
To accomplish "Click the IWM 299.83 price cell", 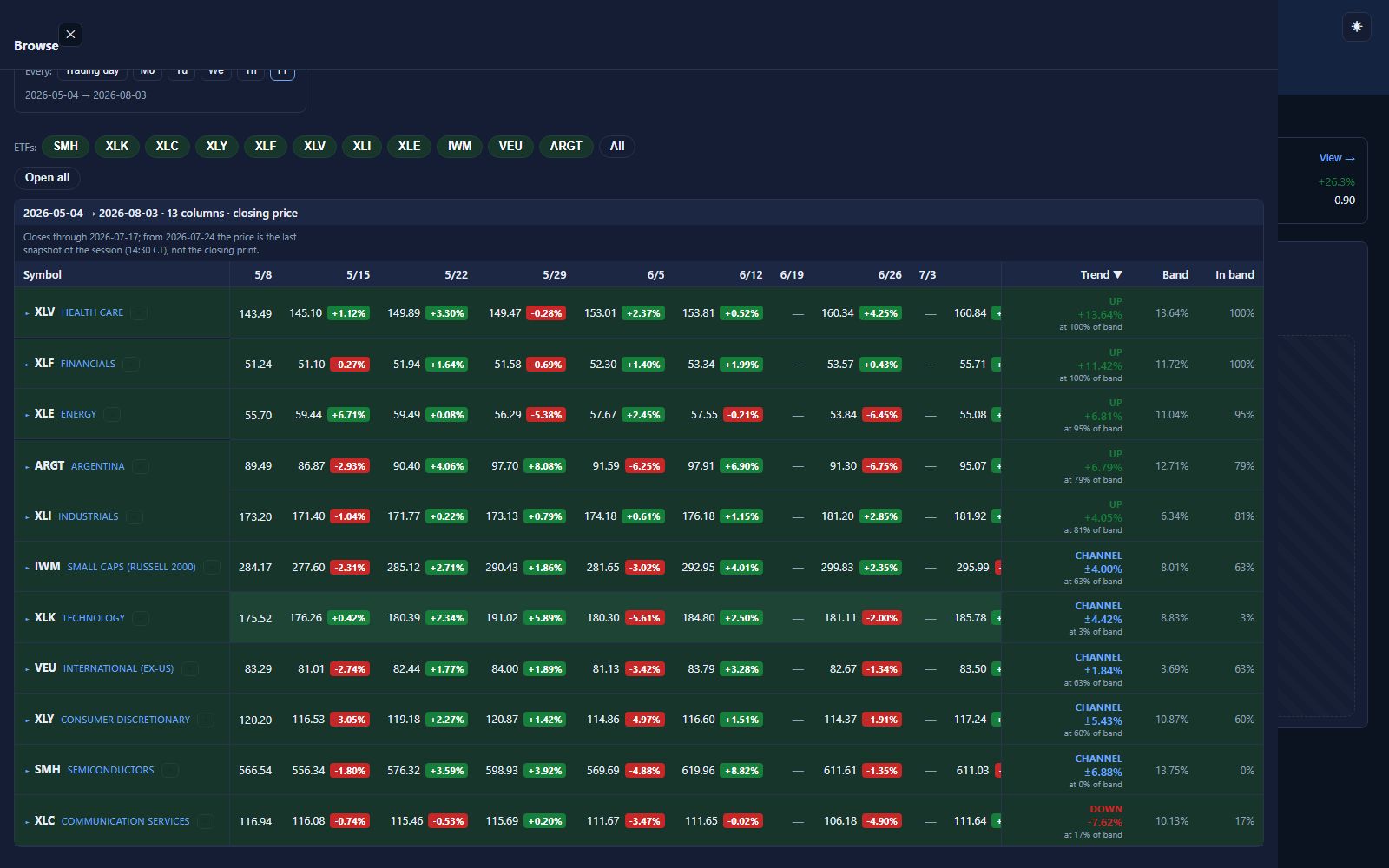I will point(838,568).
